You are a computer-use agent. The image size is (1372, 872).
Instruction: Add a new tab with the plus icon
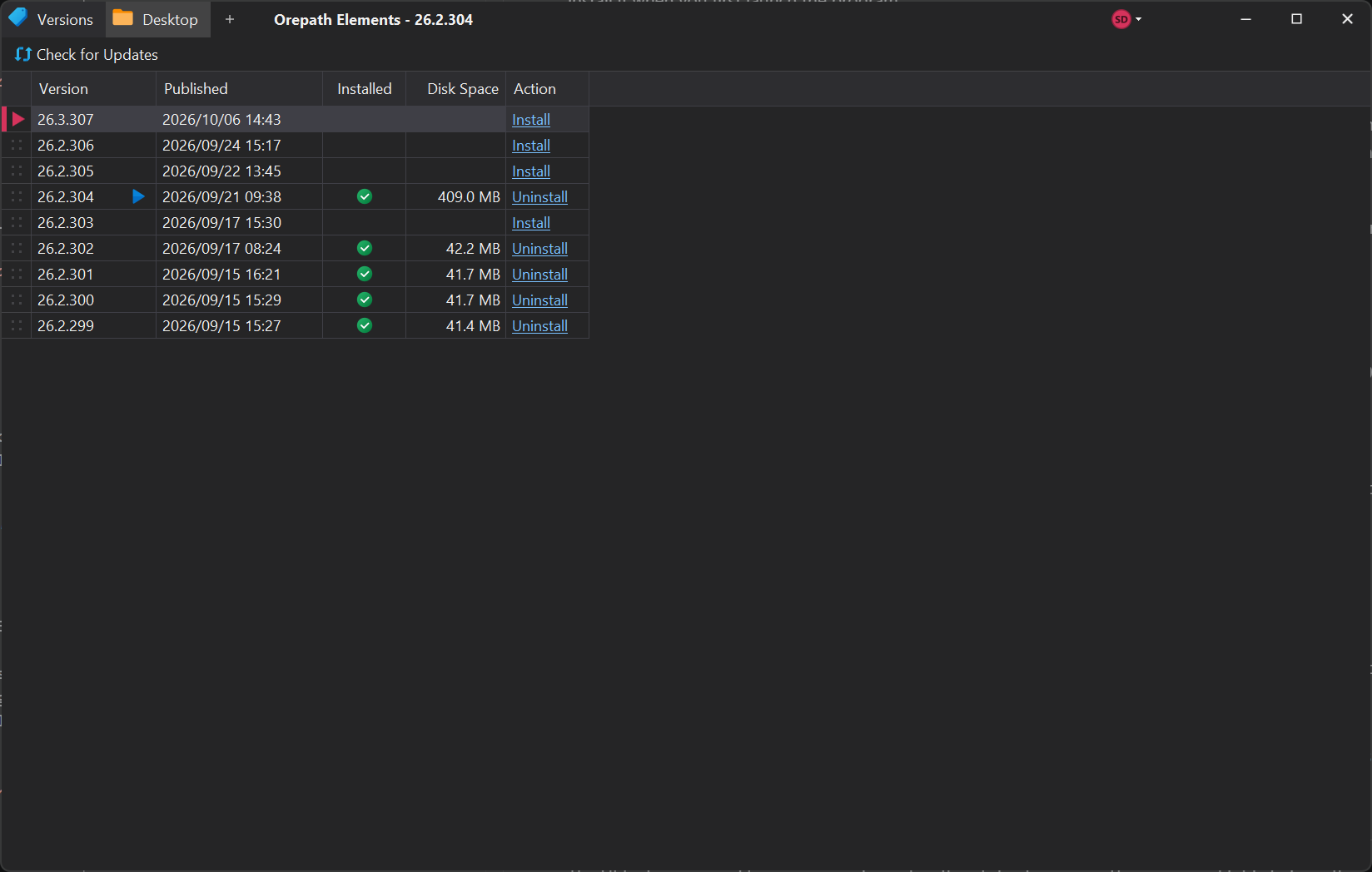pos(230,19)
